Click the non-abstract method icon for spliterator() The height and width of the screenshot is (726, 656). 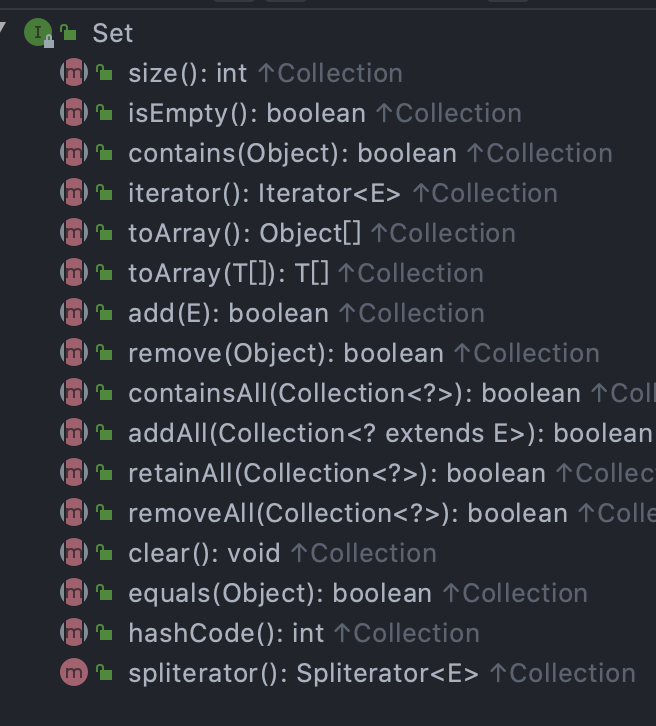(74, 672)
